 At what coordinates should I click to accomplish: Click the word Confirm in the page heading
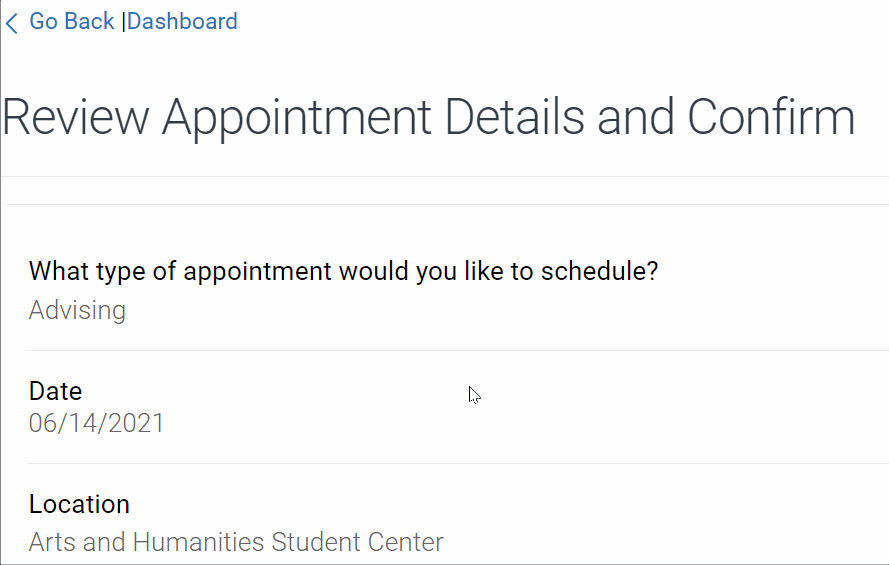[x=770, y=117]
